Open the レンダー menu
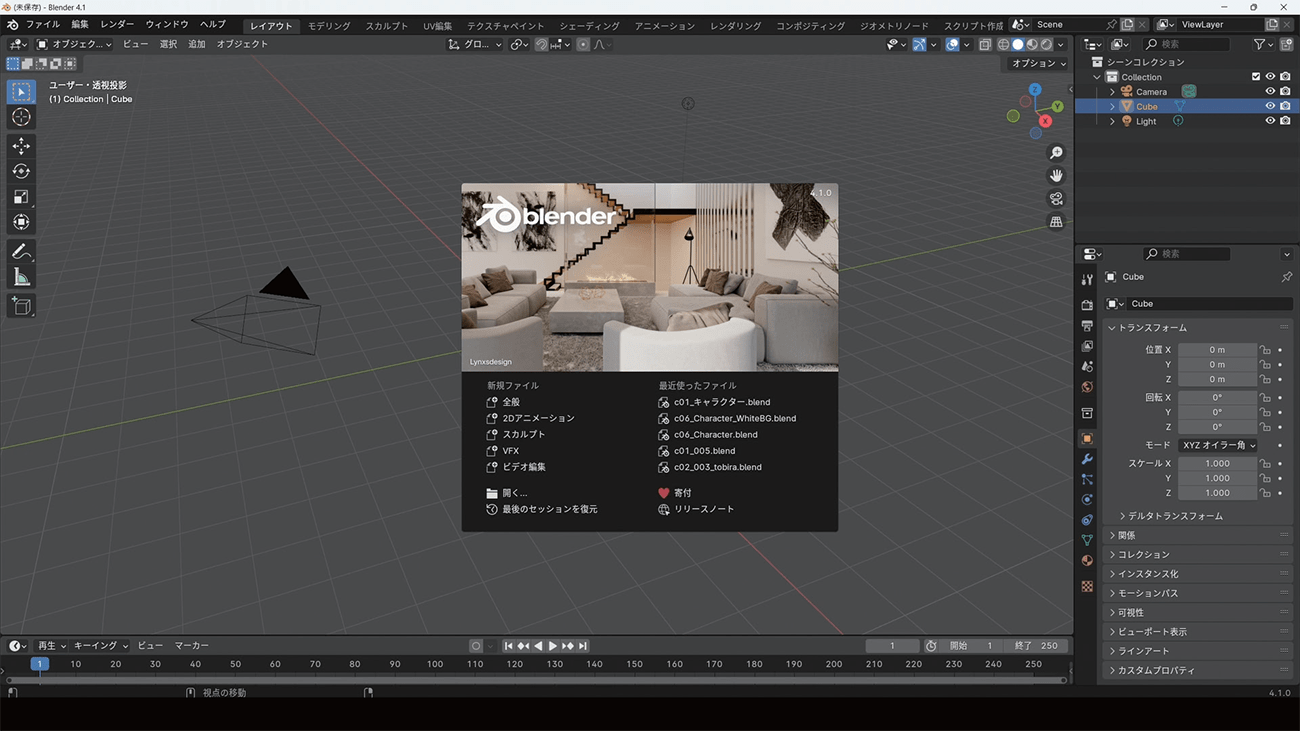Viewport: 1300px width, 731px height. [x=117, y=24]
